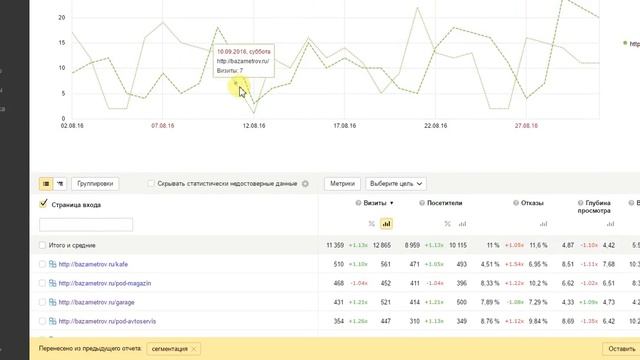Sort table by Отказы column
This screenshot has height=360, width=640.
532,203
